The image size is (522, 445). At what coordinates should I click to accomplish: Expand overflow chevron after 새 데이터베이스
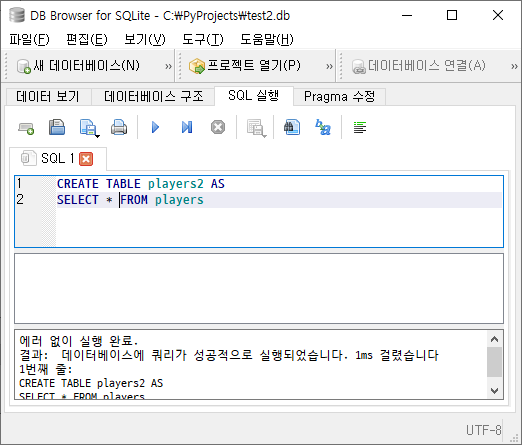(168, 67)
